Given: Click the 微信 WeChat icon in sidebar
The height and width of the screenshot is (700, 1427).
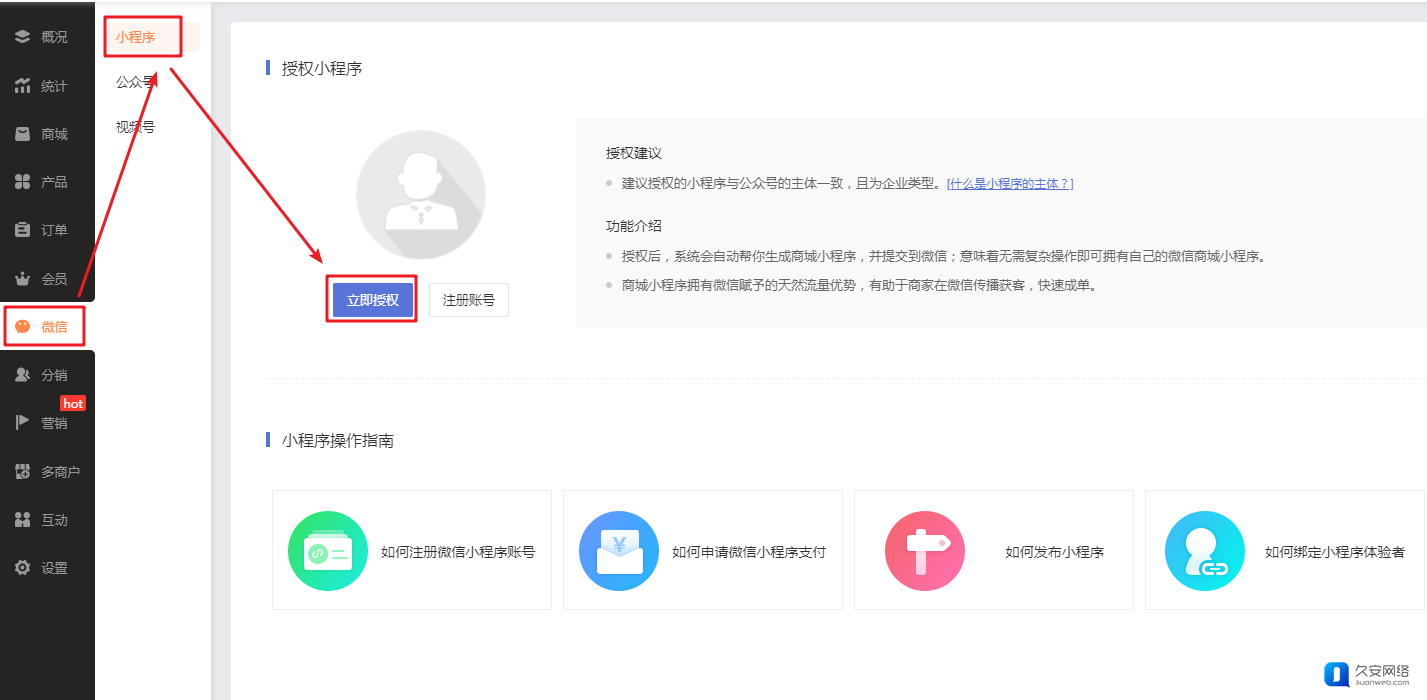Looking at the screenshot, I should click(x=22, y=327).
